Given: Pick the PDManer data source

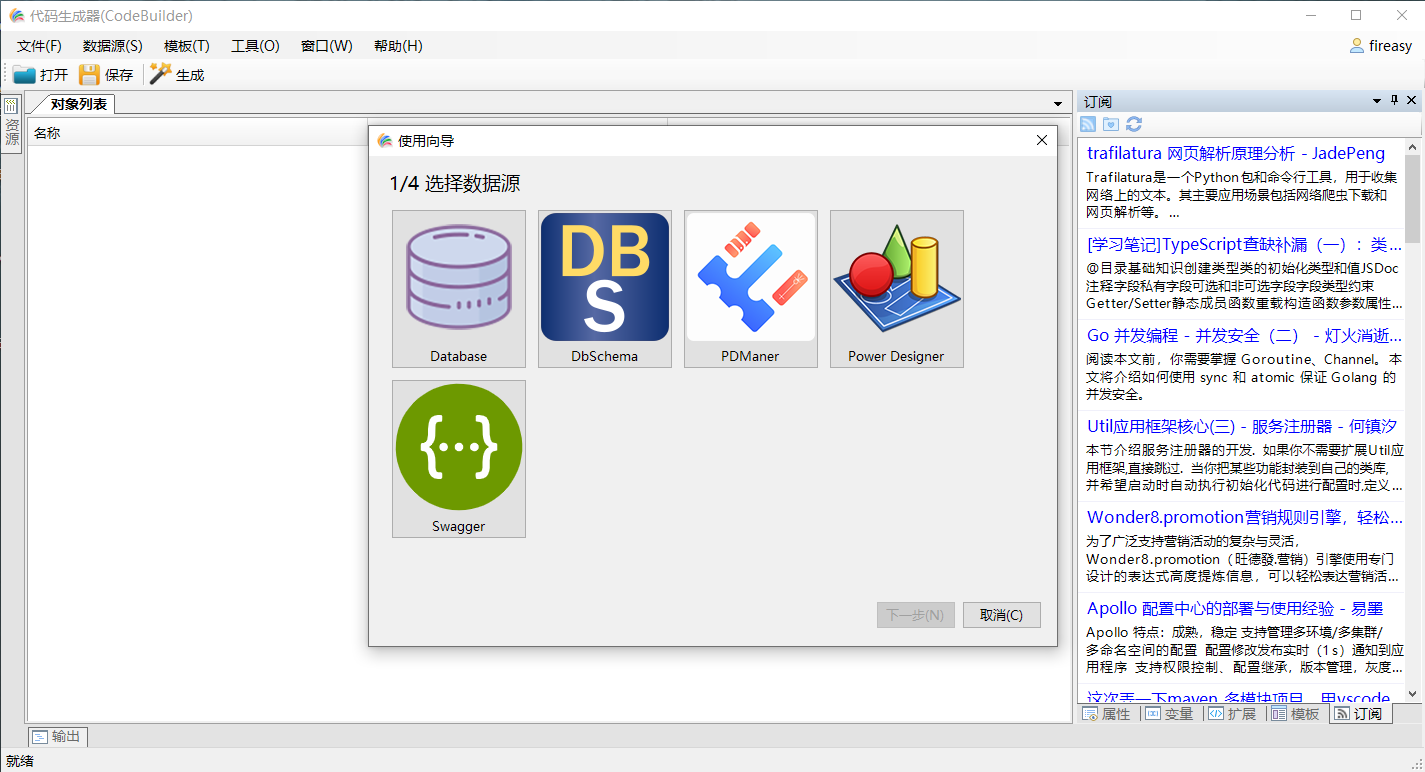Looking at the screenshot, I should point(751,289).
